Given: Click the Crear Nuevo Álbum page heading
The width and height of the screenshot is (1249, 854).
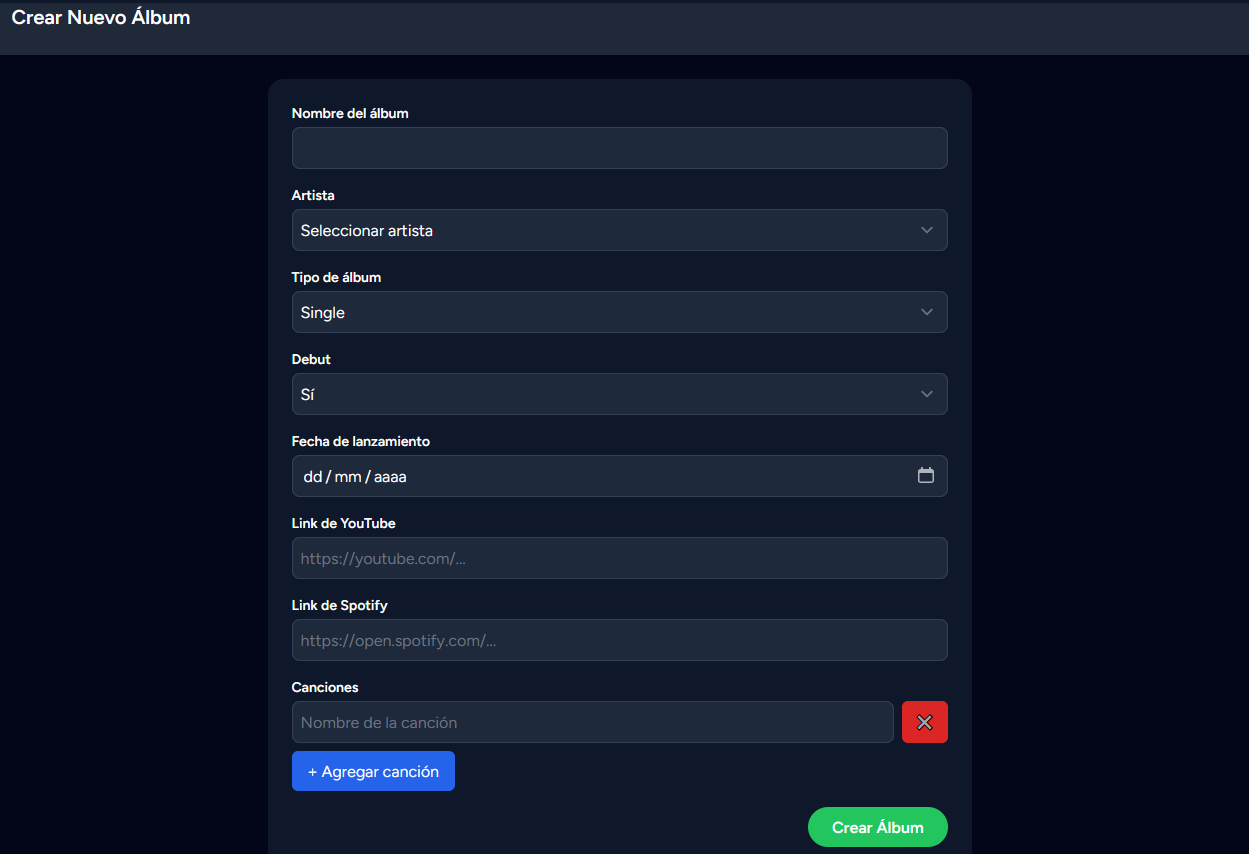Looking at the screenshot, I should click(x=100, y=17).
